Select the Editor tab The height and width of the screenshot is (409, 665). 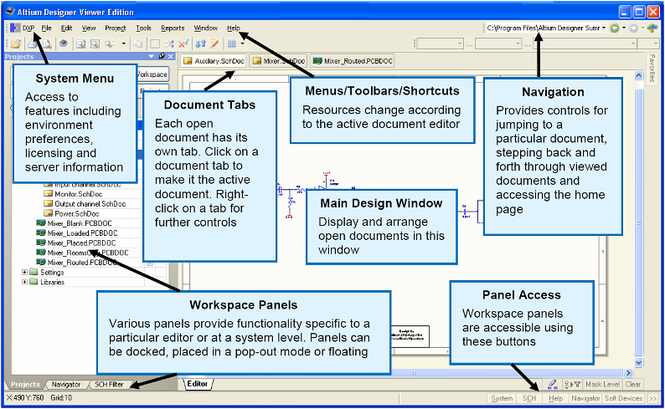[x=198, y=384]
